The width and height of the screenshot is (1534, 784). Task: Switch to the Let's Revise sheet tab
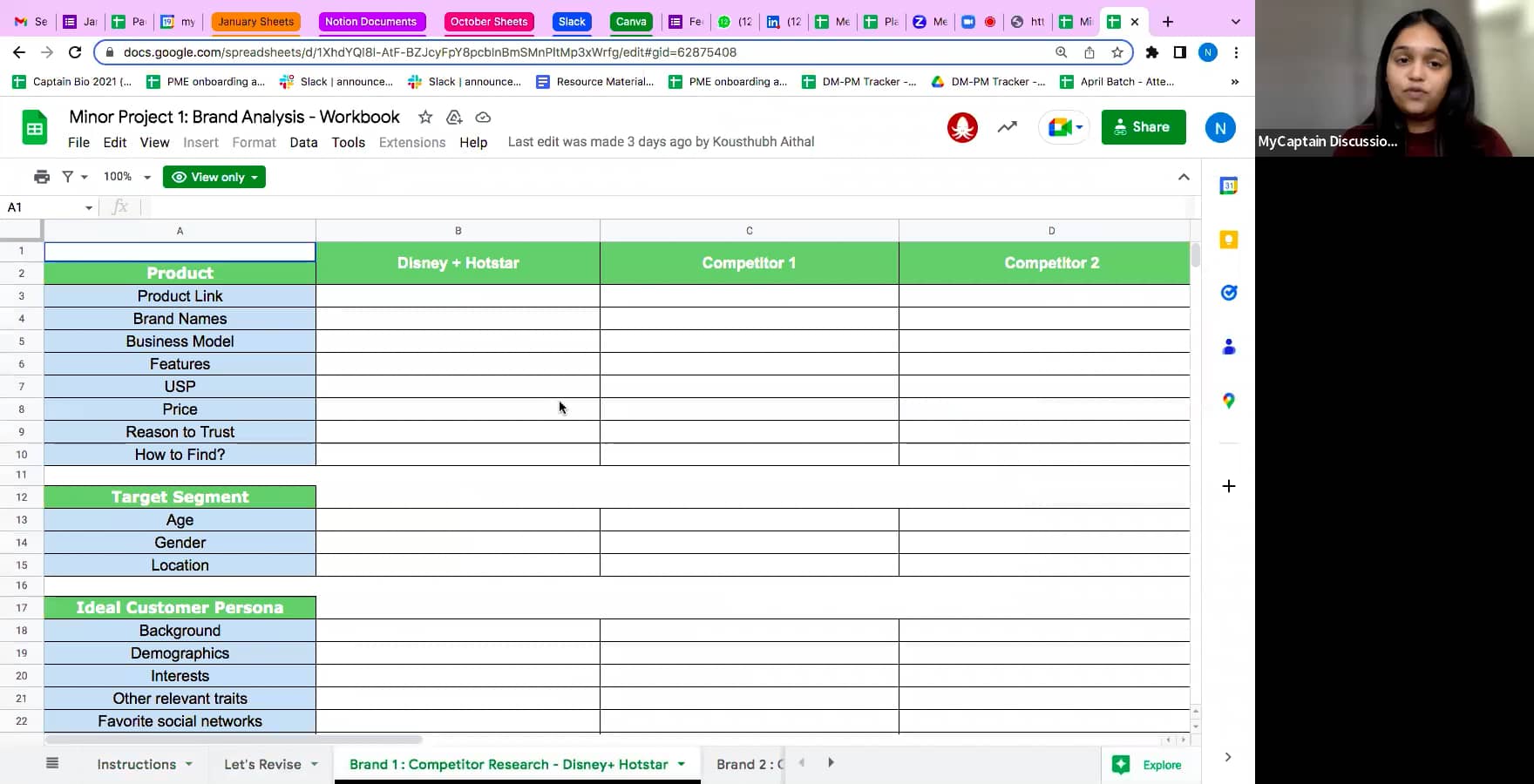pos(262,764)
